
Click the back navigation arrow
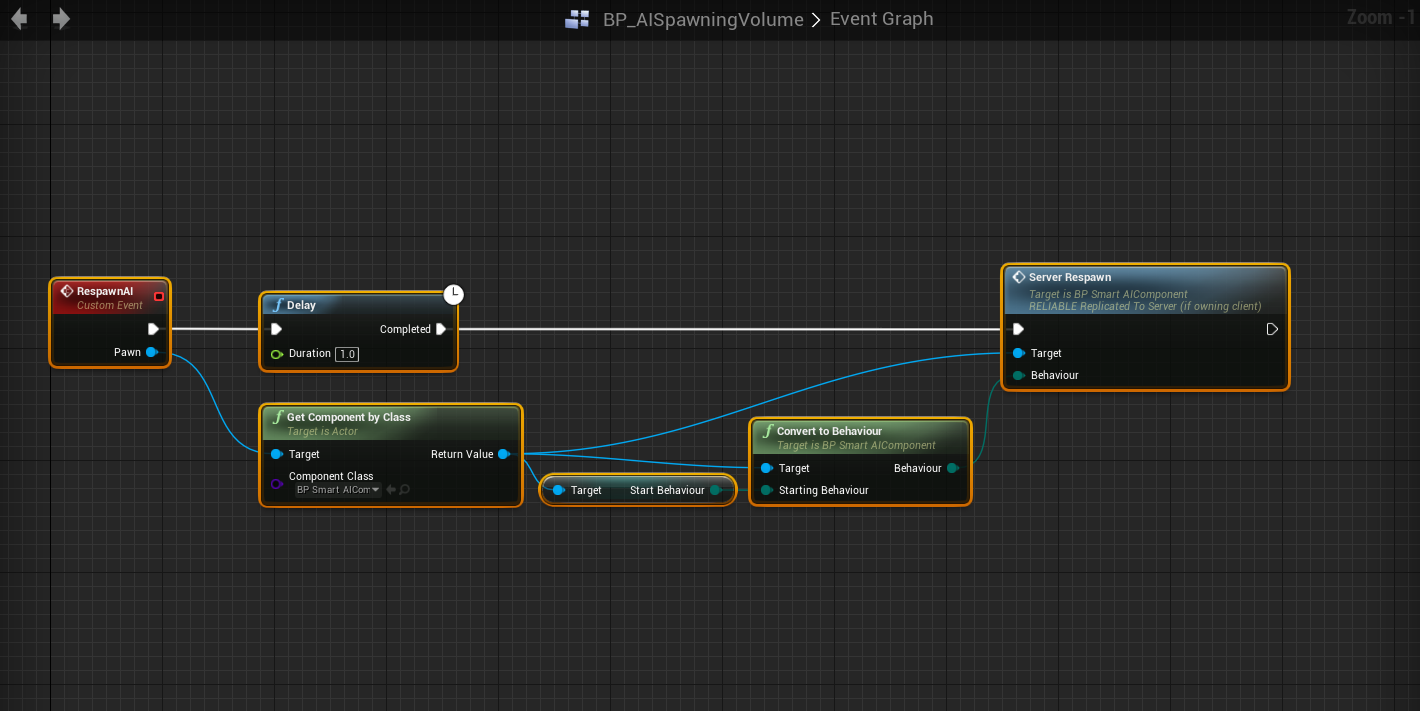(19, 19)
